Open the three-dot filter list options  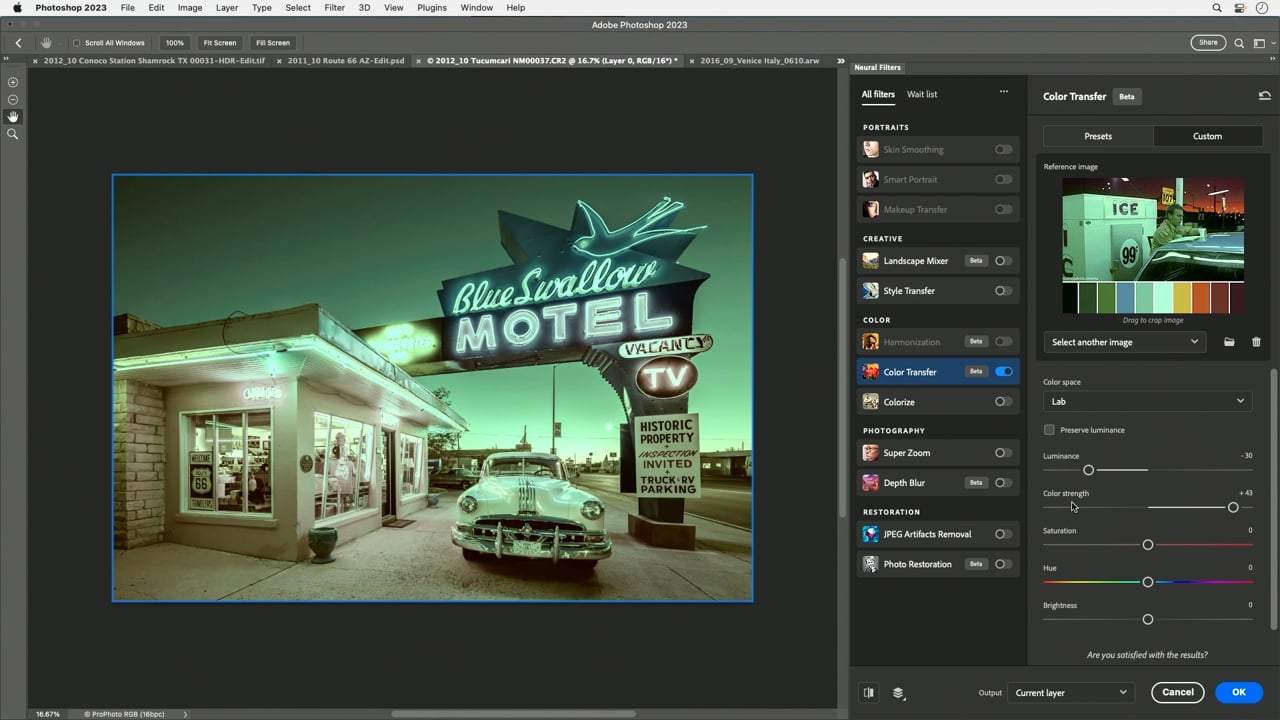tap(1003, 93)
